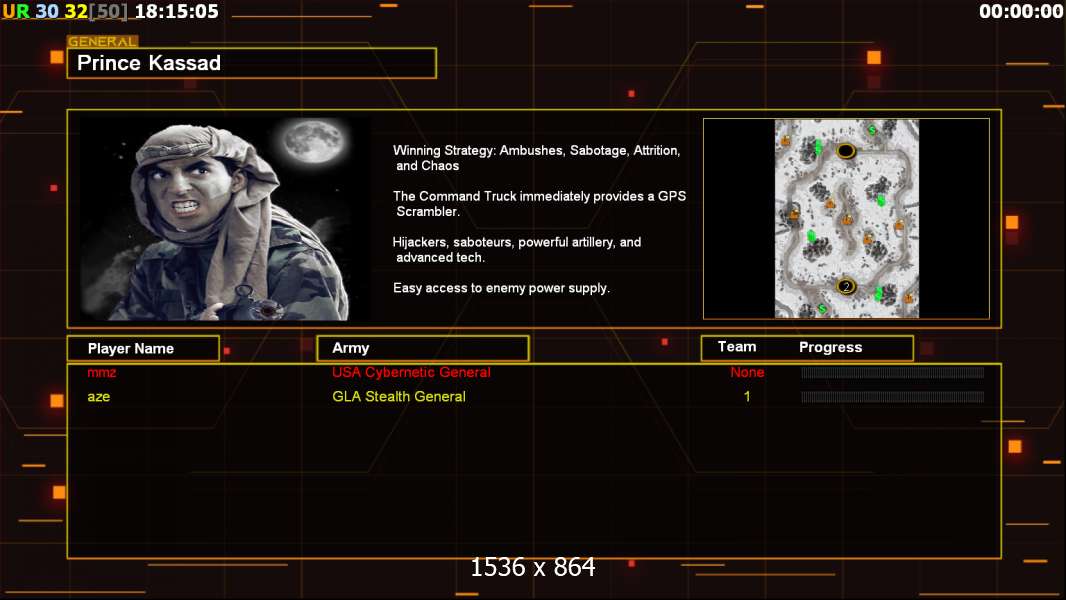Click aze loading progress bar
1066x600 pixels.
(x=893, y=397)
